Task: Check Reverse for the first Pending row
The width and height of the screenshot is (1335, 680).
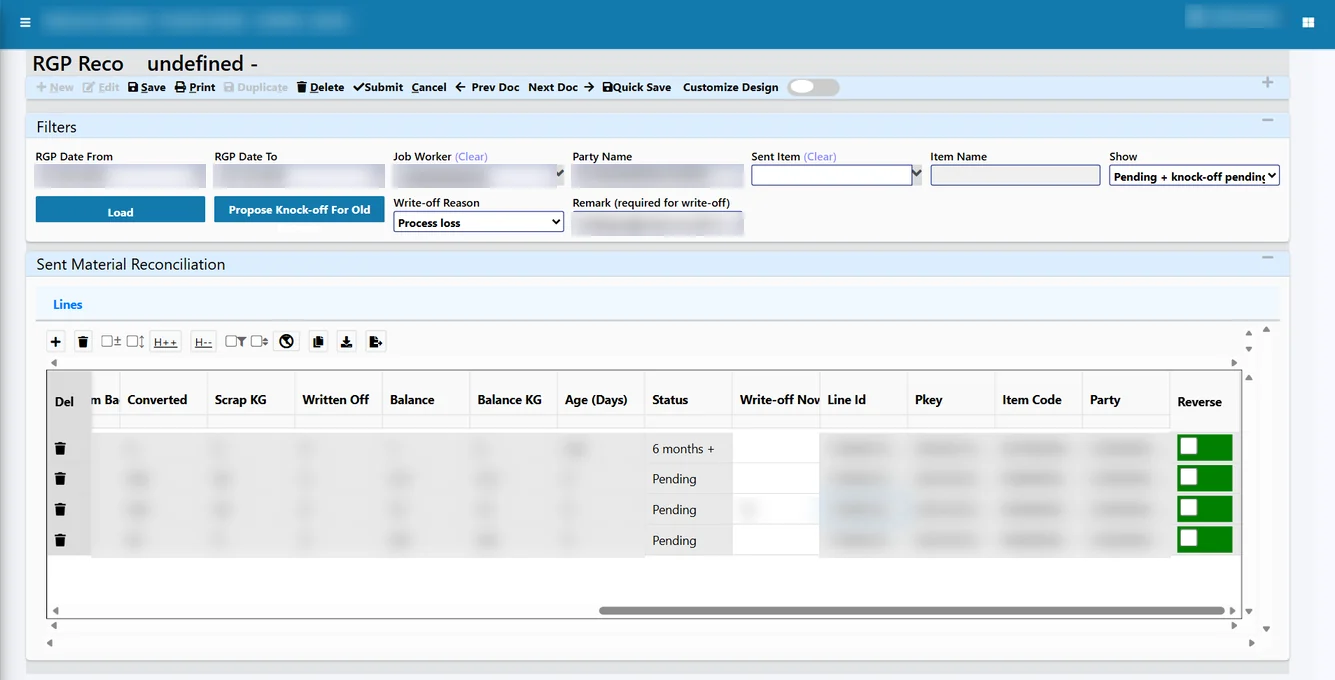Action: [1189, 477]
